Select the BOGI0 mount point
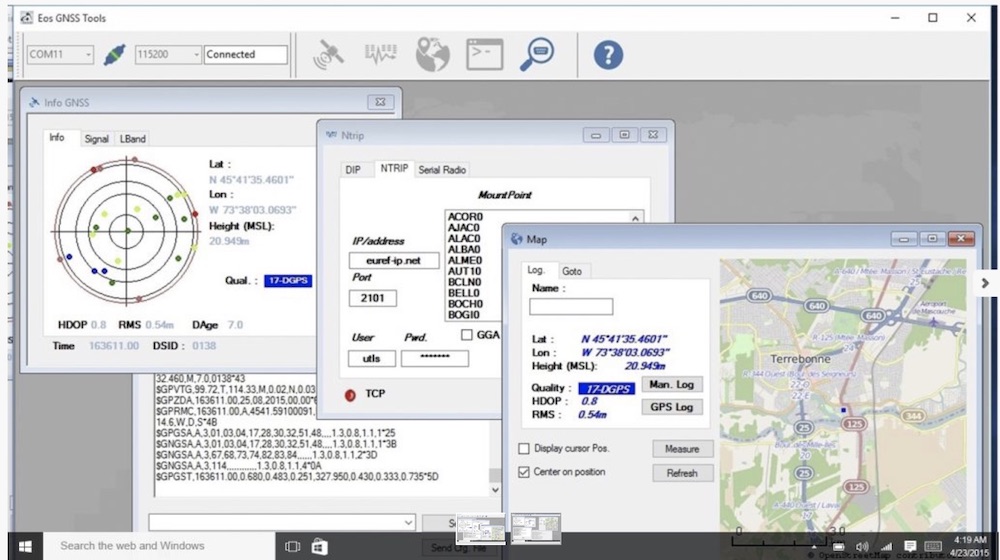The width and height of the screenshot is (1000, 560). 464,314
